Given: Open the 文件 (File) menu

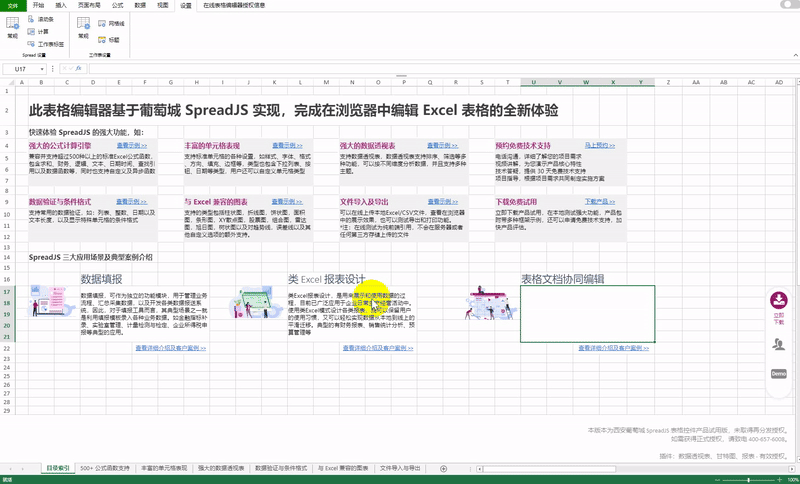Looking at the screenshot, I should pyautogui.click(x=13, y=5).
